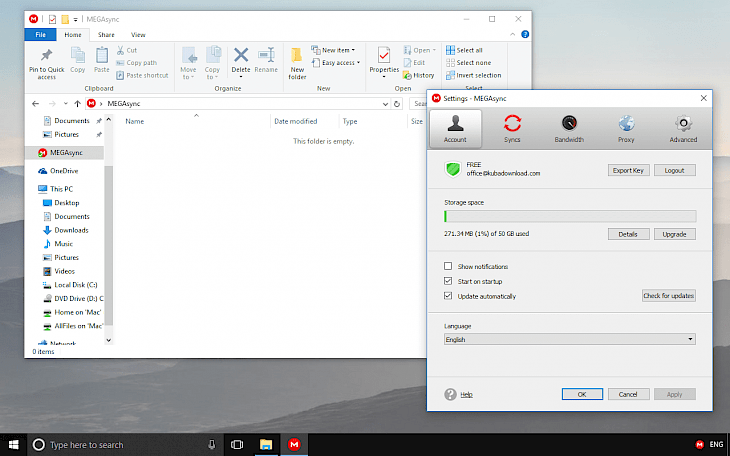Click Cut in the Clipboard group

(127, 50)
